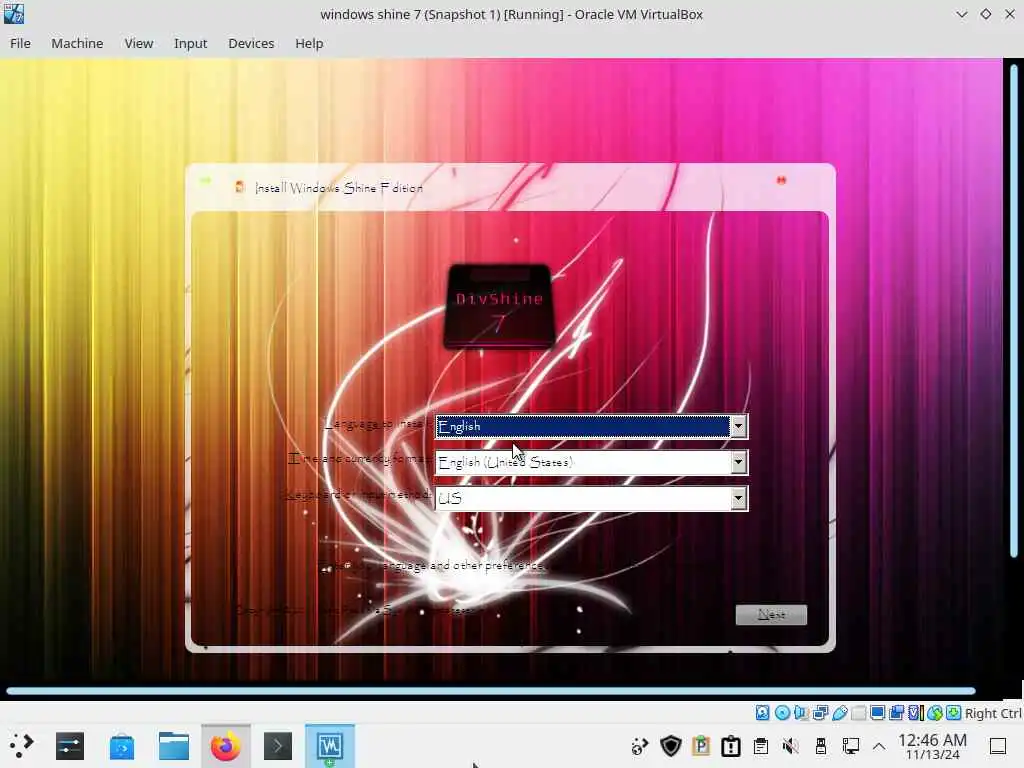Image resolution: width=1024 pixels, height=768 pixels.
Task: Click the optical disk status icon
Action: point(782,712)
